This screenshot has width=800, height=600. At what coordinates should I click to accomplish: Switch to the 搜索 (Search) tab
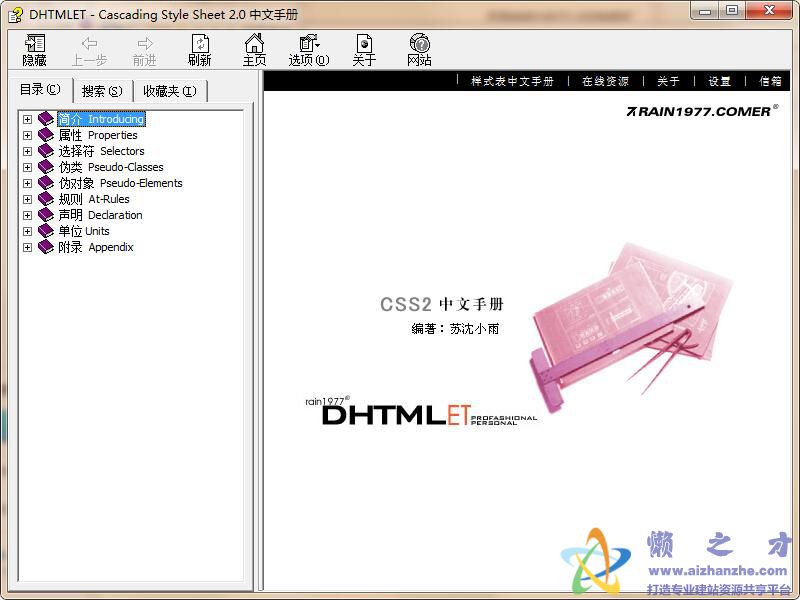[x=103, y=91]
